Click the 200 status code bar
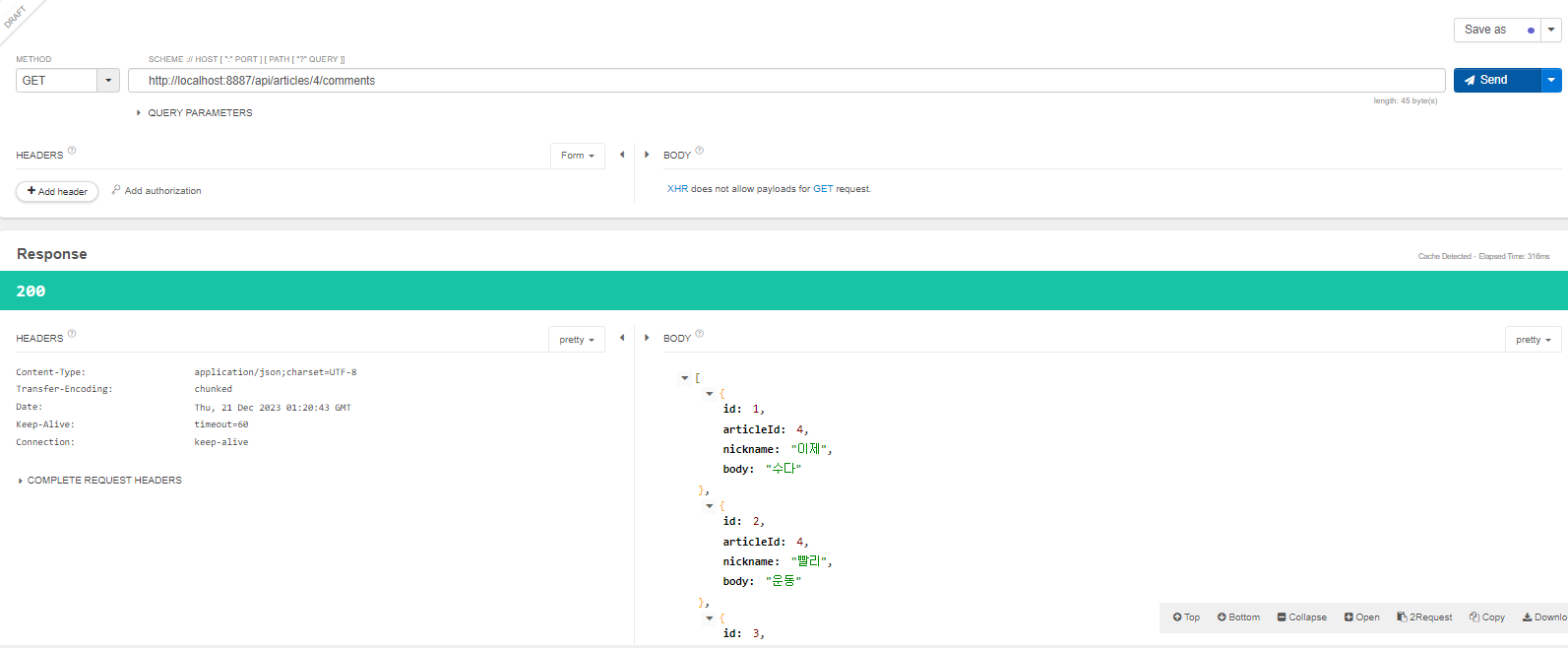This screenshot has width=1568, height=648. [784, 291]
